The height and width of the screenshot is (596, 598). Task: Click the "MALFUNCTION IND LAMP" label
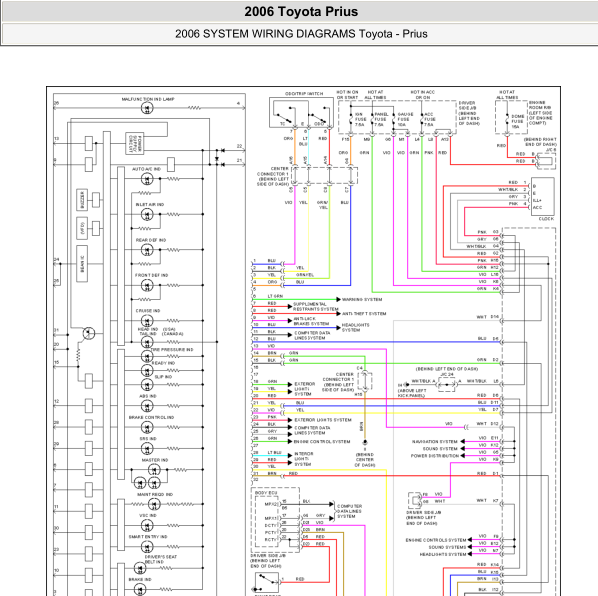pos(148,99)
